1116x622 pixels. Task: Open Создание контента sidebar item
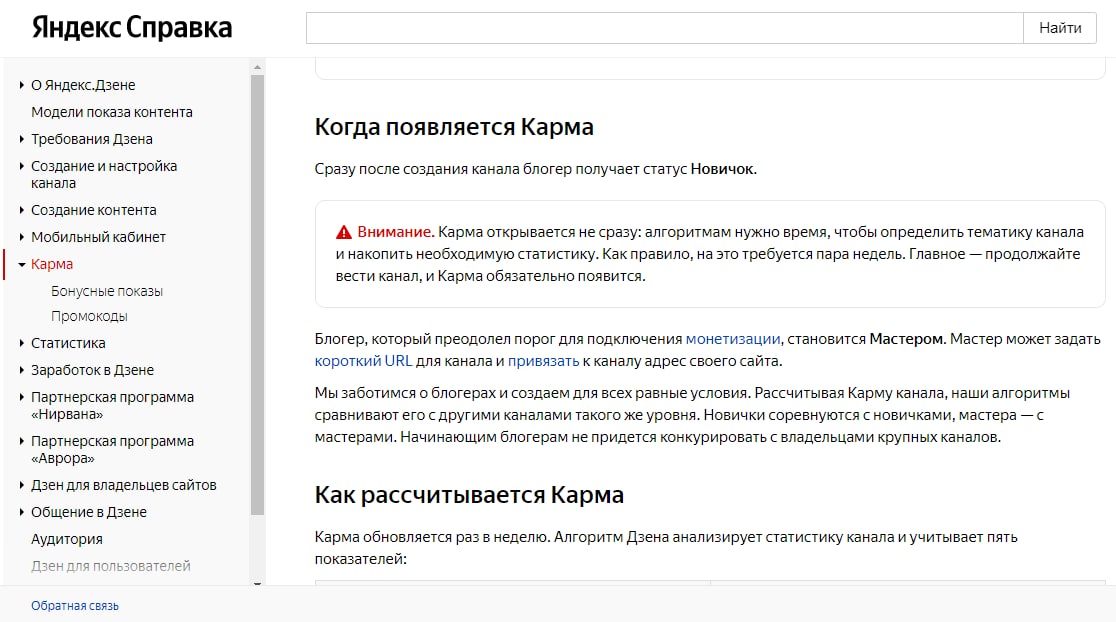pos(93,210)
